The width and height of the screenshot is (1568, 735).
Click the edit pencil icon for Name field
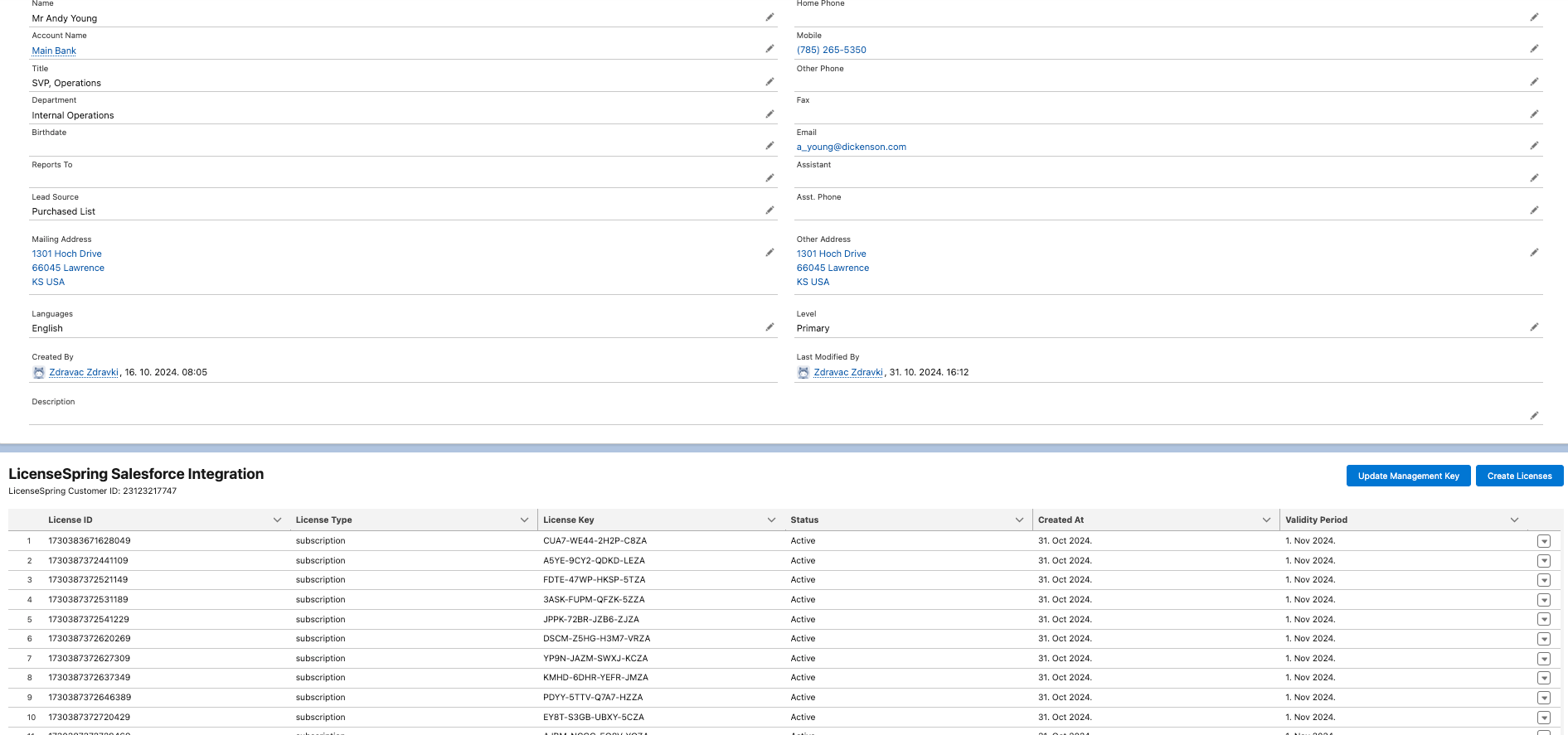[x=769, y=17]
